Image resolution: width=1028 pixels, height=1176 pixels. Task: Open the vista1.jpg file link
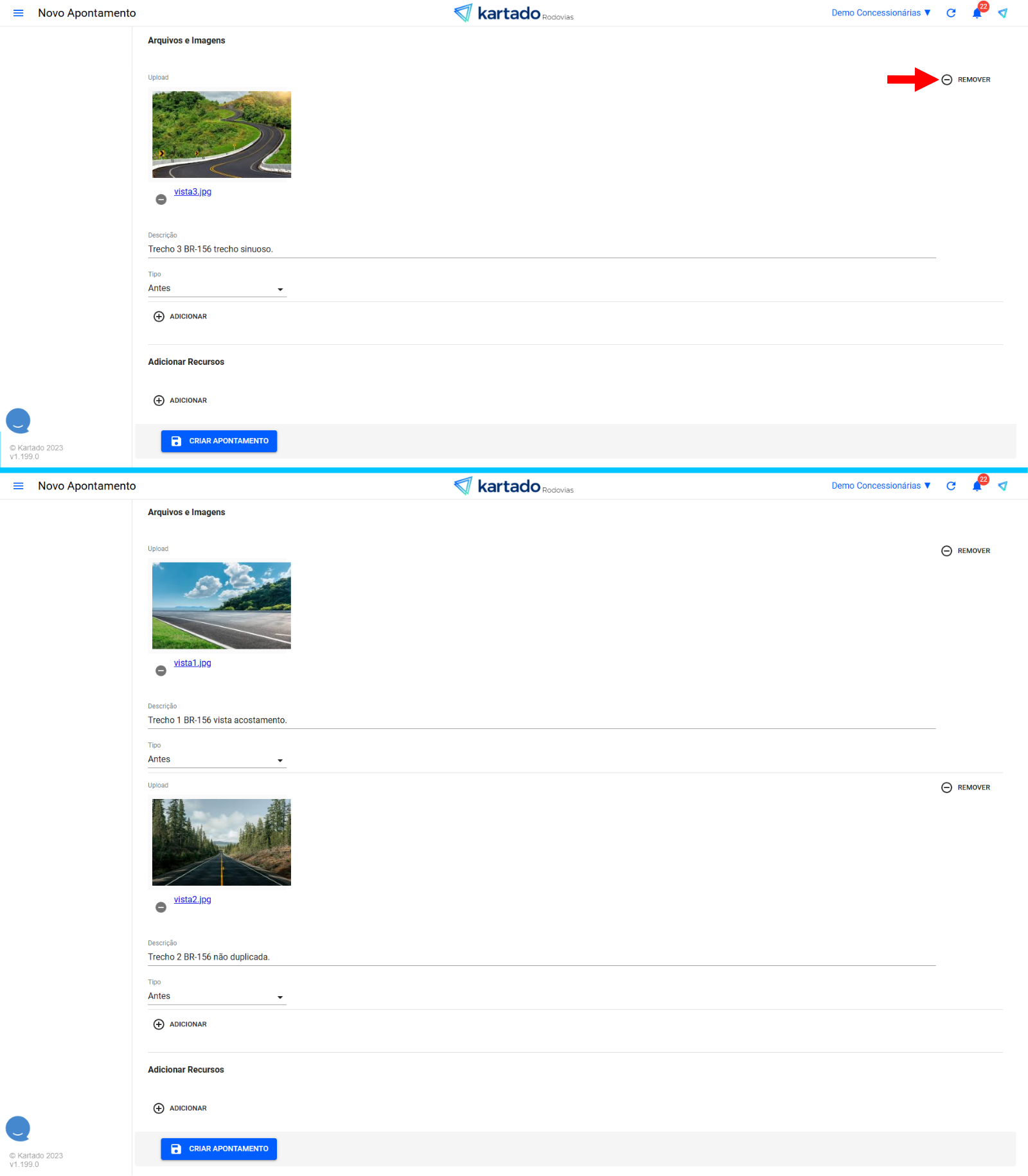click(193, 663)
